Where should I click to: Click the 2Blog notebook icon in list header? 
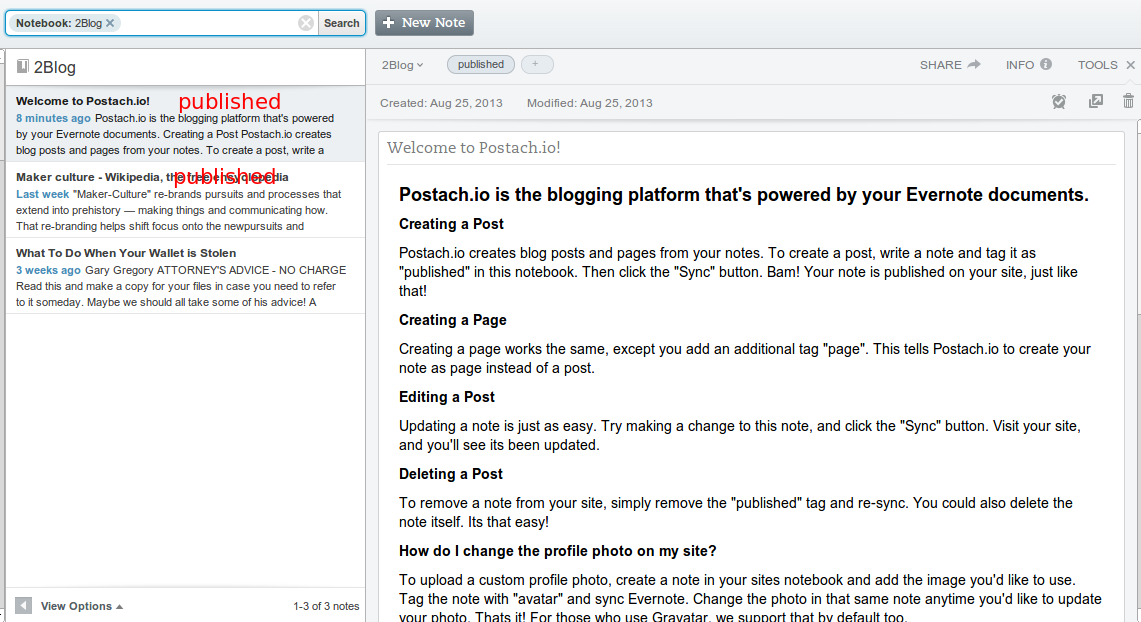tap(23, 68)
